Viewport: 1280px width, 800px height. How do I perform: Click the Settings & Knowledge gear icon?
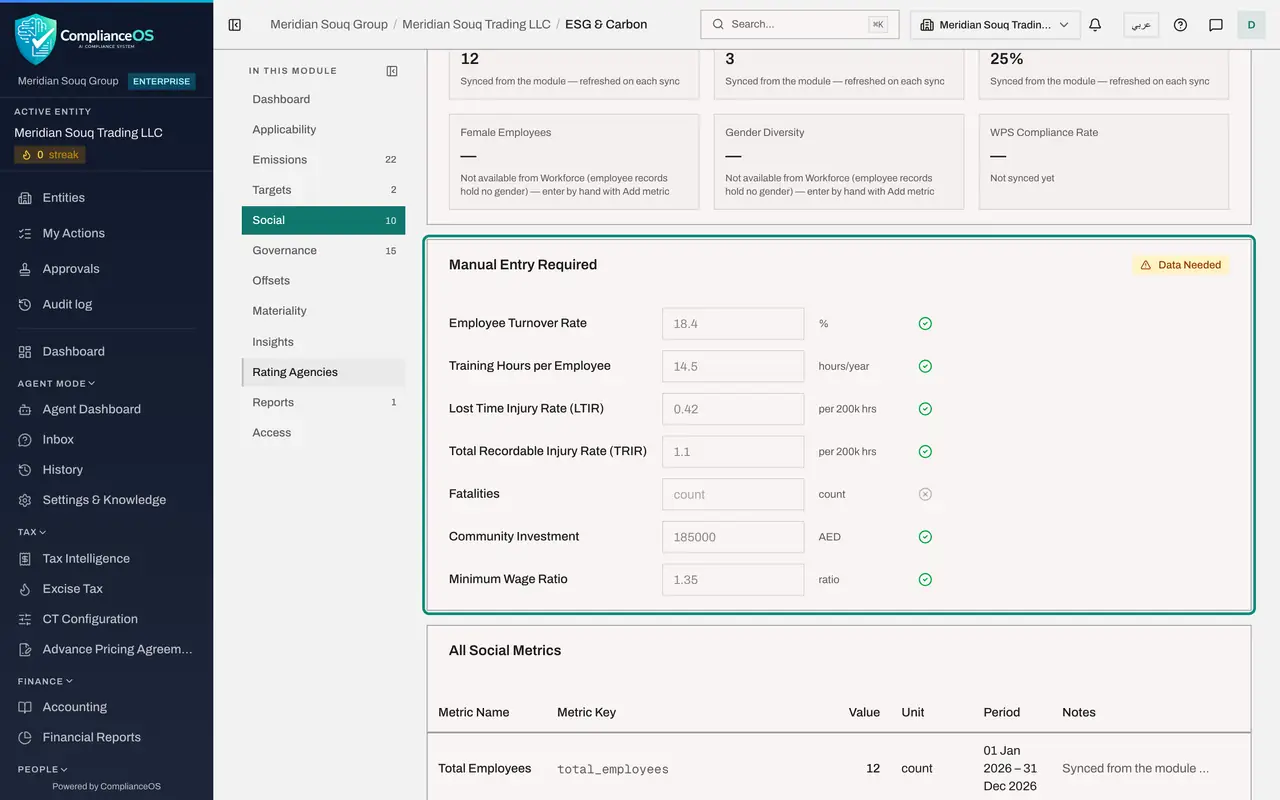25,500
